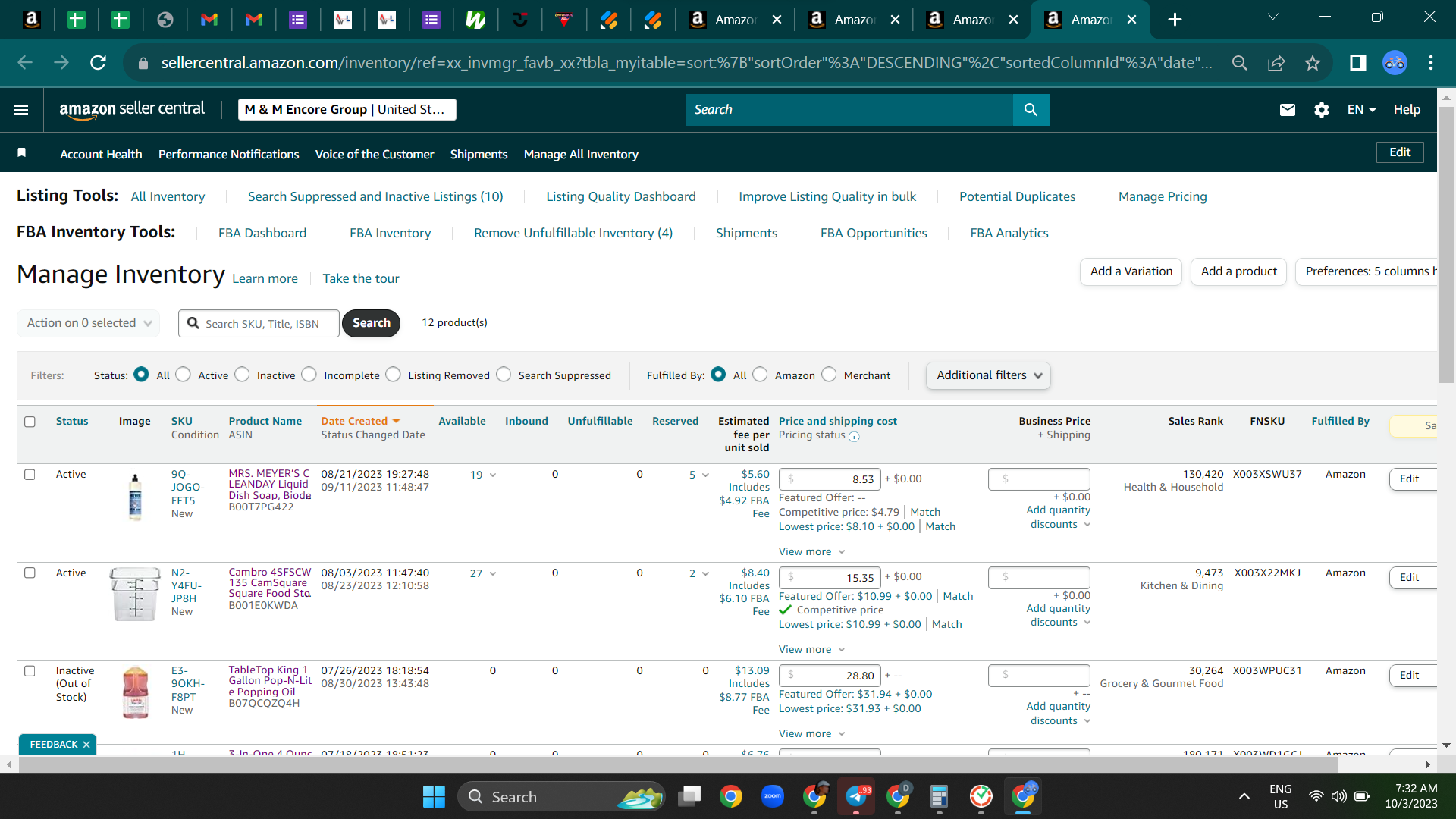Image resolution: width=1456 pixels, height=819 pixels.
Task: Open the Chrome three-dot menu
Action: (1431, 63)
